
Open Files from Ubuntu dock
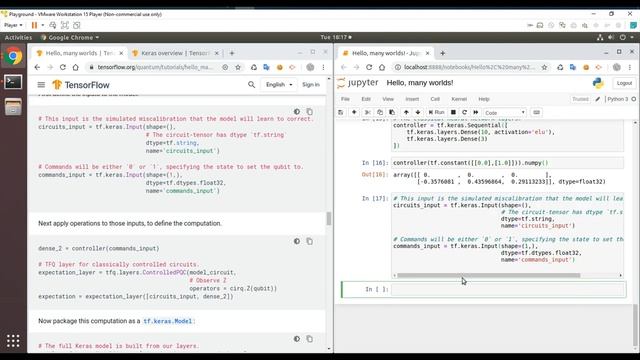pyautogui.click(x=13, y=107)
